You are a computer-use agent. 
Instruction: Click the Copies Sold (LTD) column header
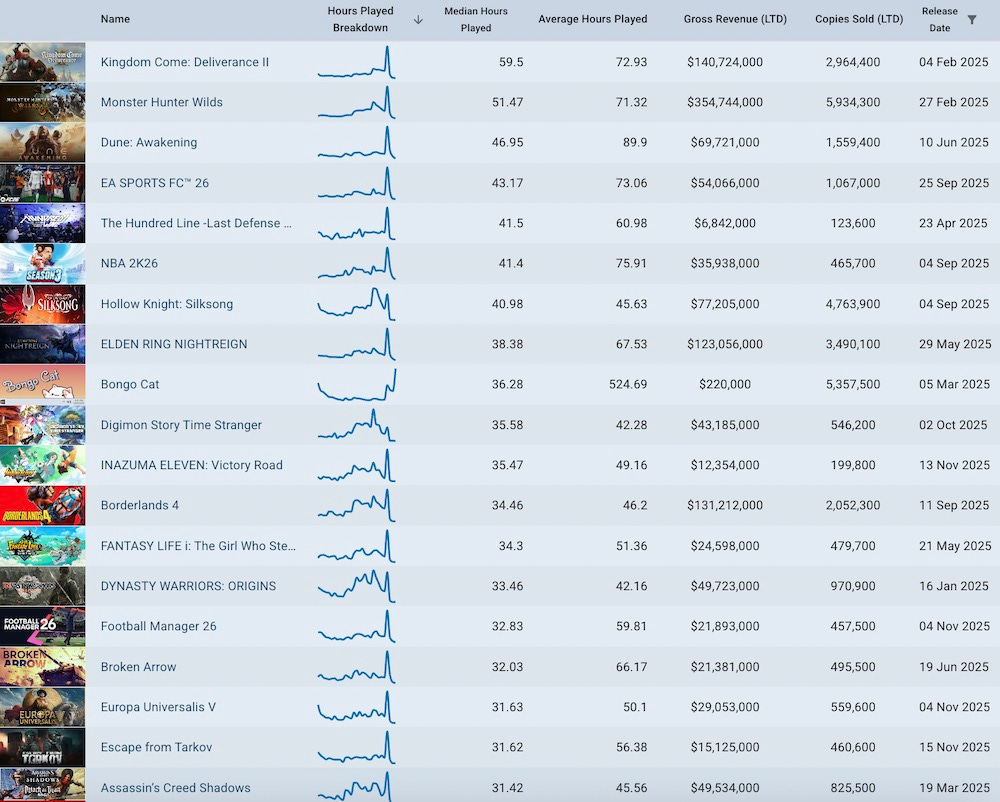coord(859,19)
